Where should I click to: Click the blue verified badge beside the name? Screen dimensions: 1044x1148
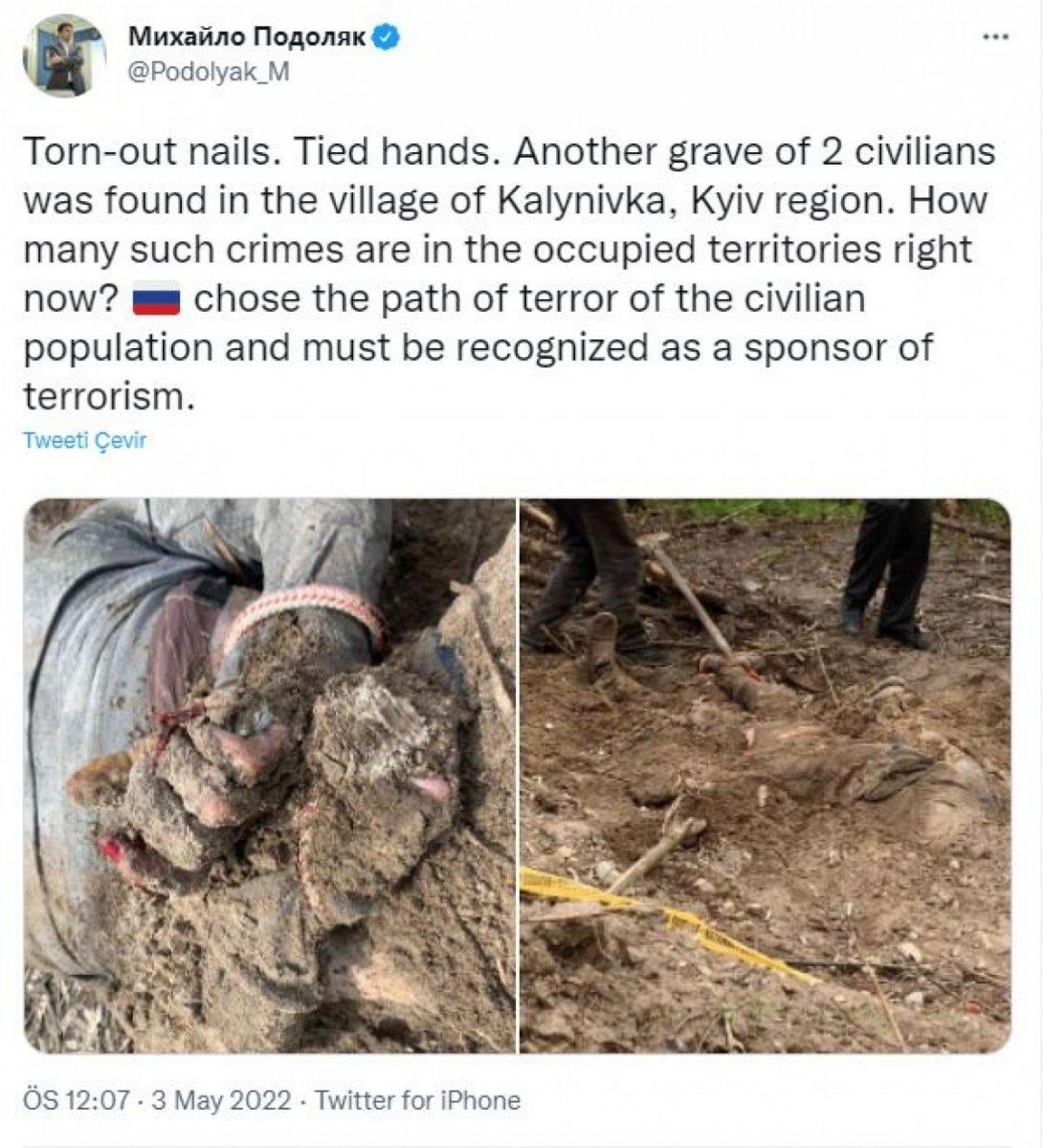(x=387, y=37)
